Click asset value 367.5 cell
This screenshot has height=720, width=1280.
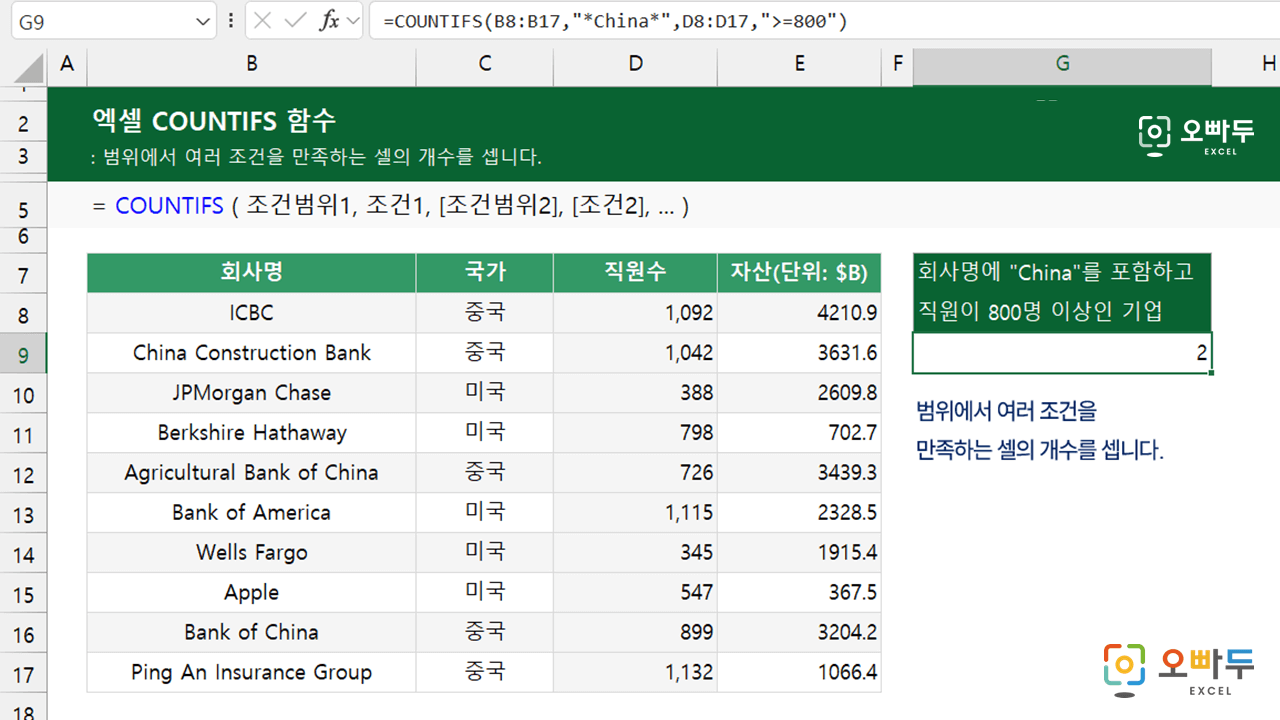click(799, 593)
